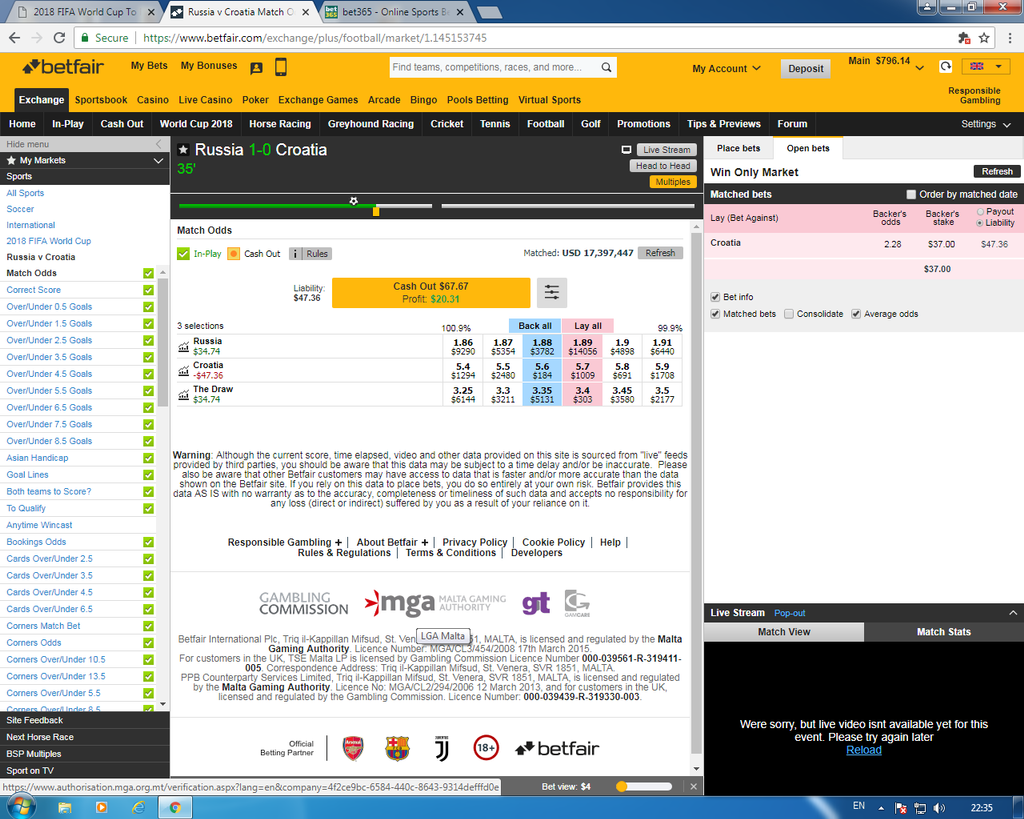Expand the My Account dropdown
The width and height of the screenshot is (1024, 819).
click(x=726, y=69)
